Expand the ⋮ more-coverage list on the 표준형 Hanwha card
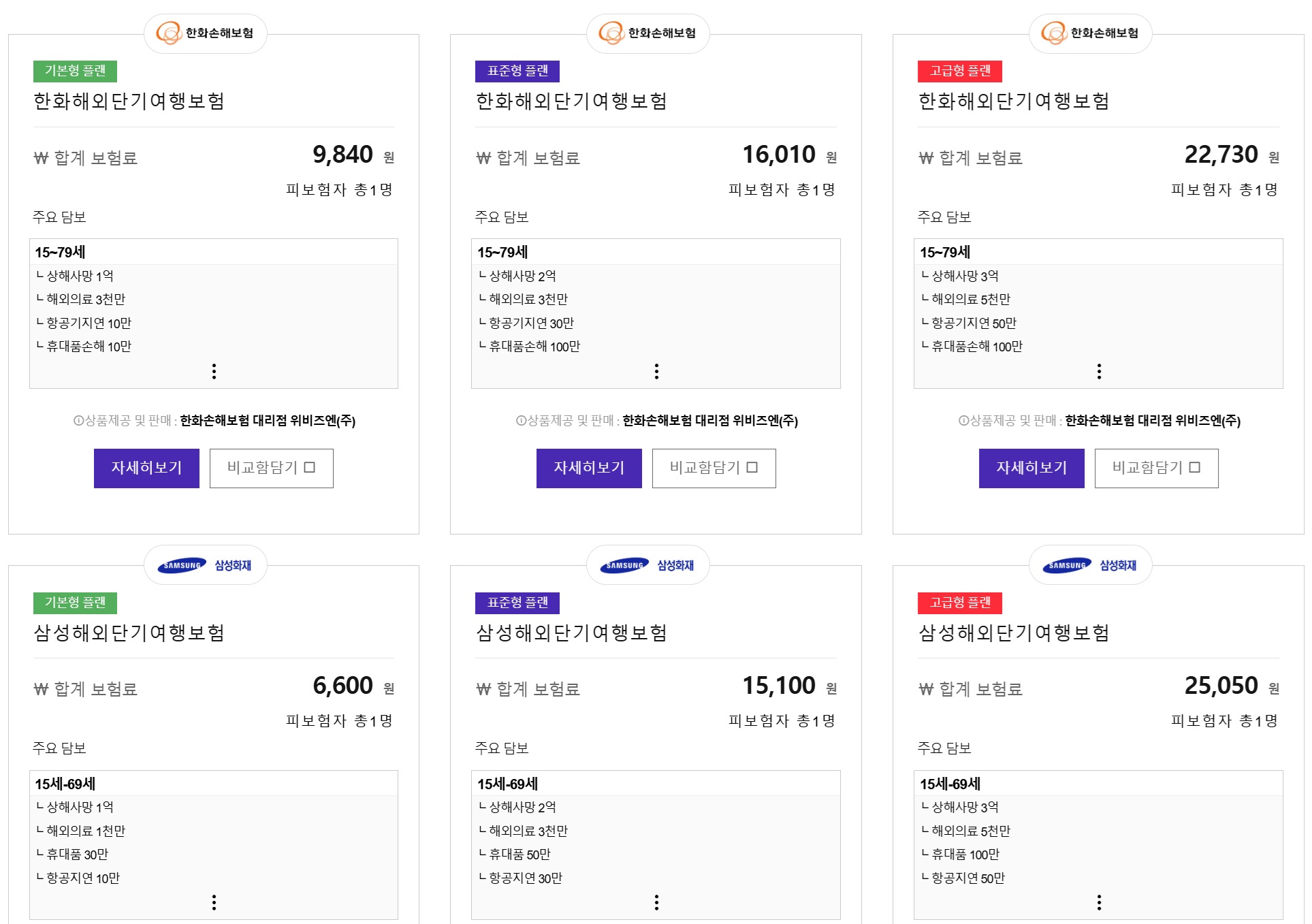Image resolution: width=1312 pixels, height=924 pixels. tap(656, 370)
